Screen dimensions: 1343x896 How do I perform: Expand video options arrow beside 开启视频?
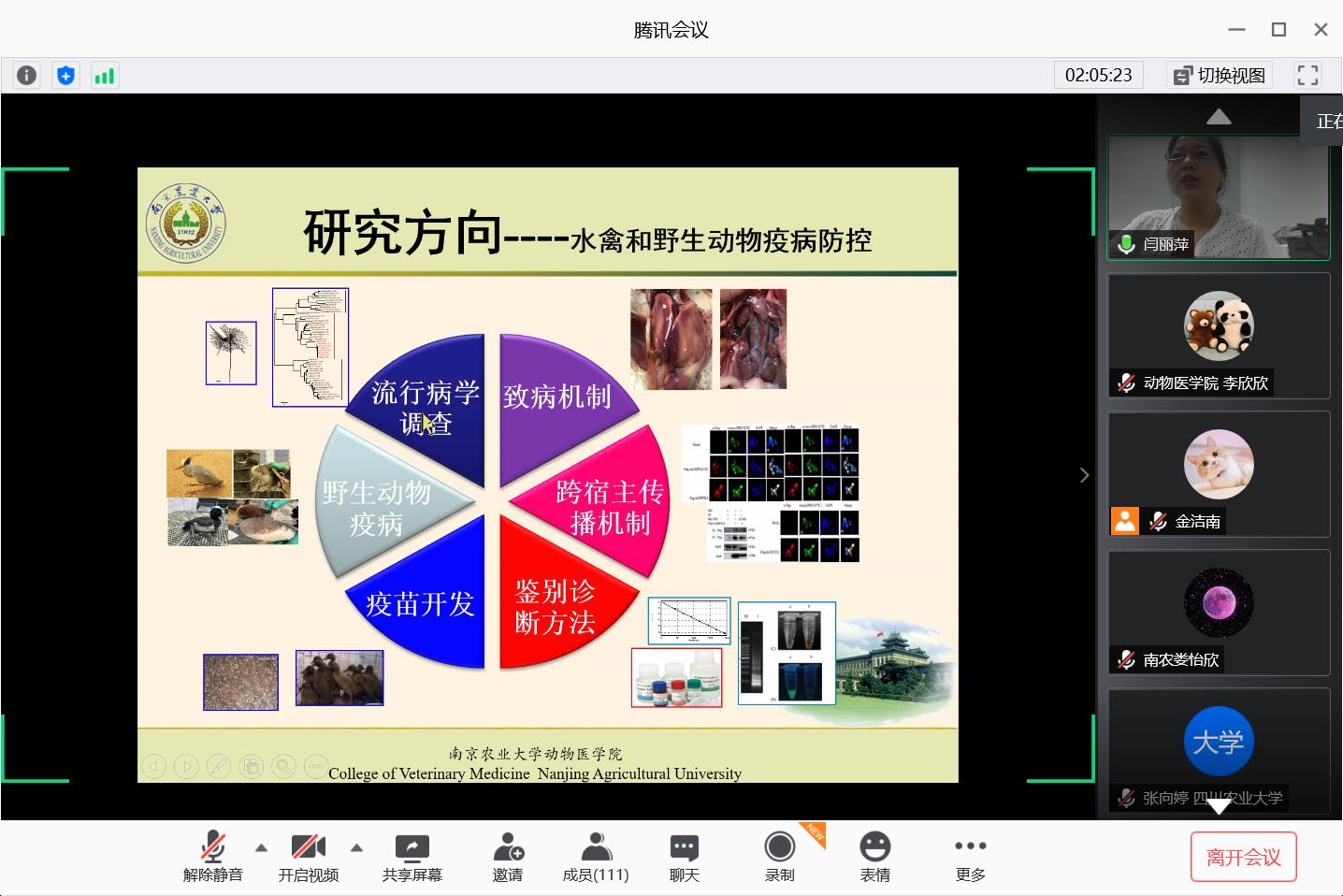tap(356, 848)
